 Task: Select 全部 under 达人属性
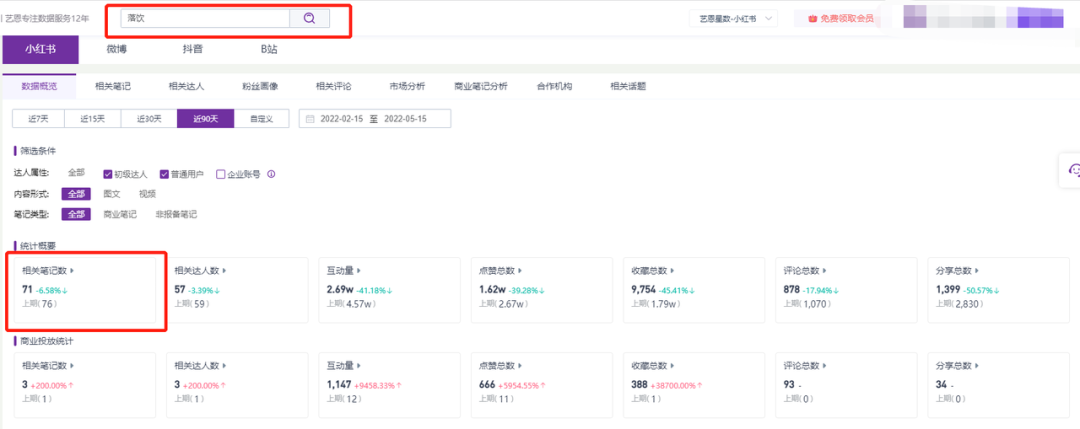(76, 173)
